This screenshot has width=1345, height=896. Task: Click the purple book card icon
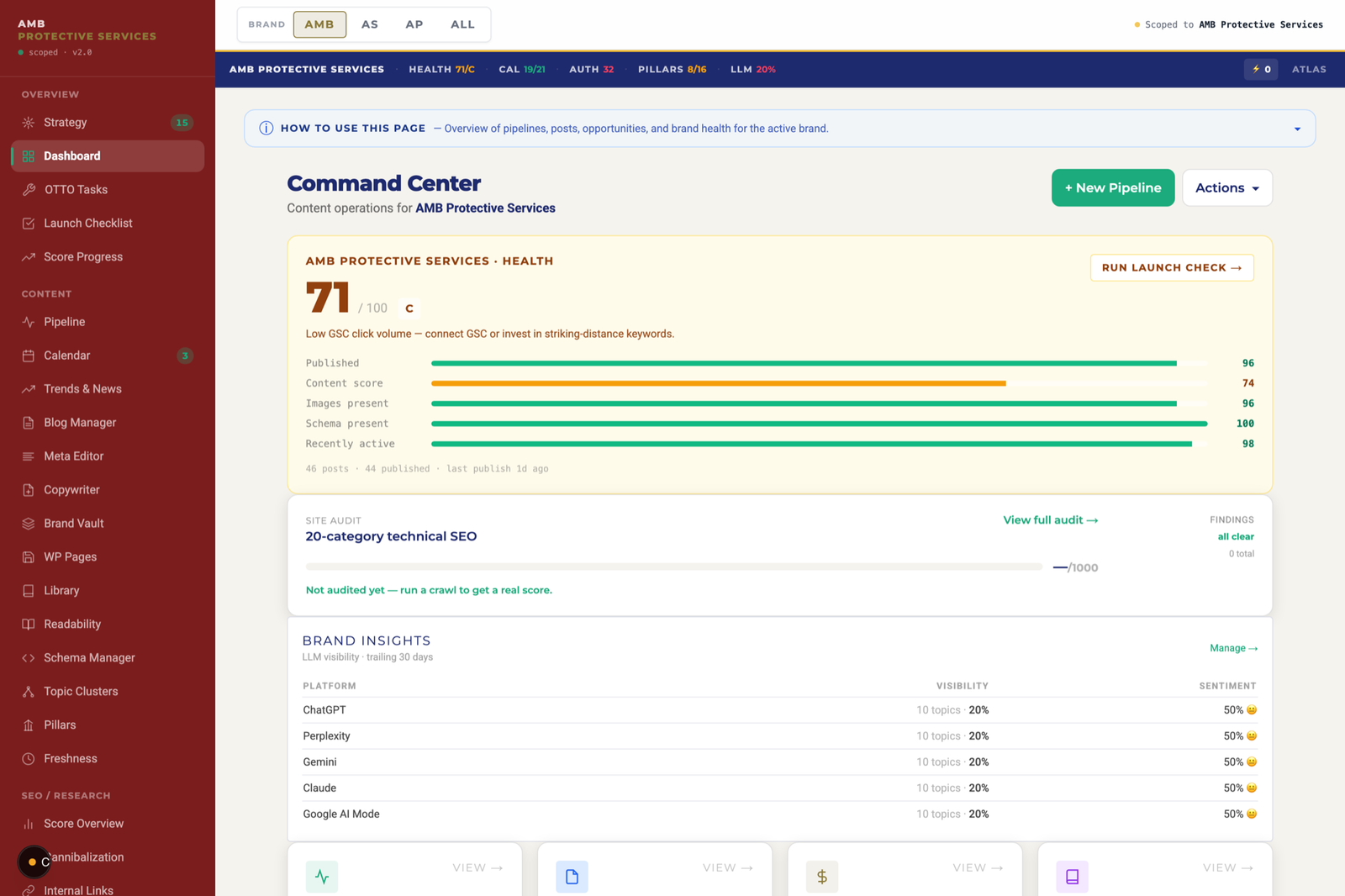[x=1072, y=877]
